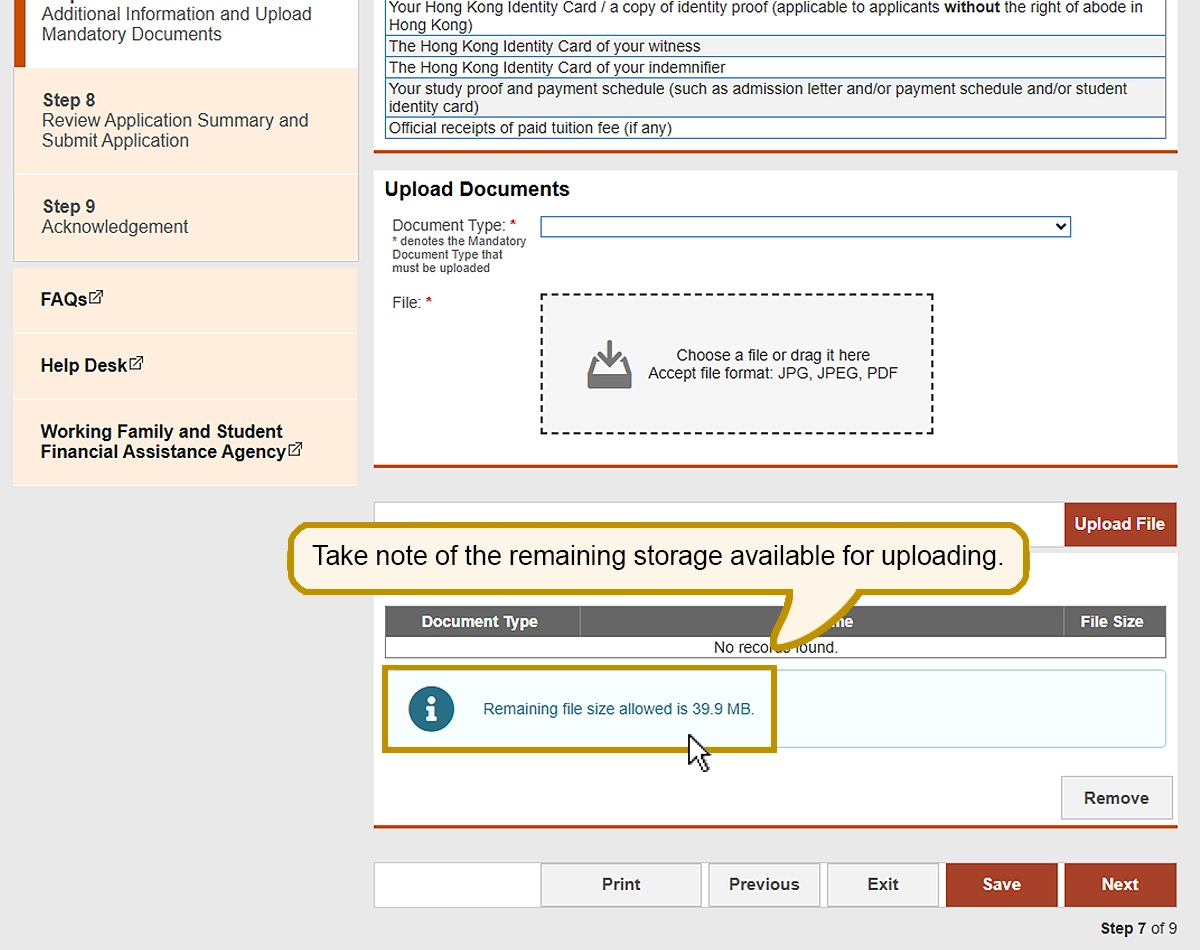Proceed using the Next button
1200x950 pixels.
coord(1120,884)
